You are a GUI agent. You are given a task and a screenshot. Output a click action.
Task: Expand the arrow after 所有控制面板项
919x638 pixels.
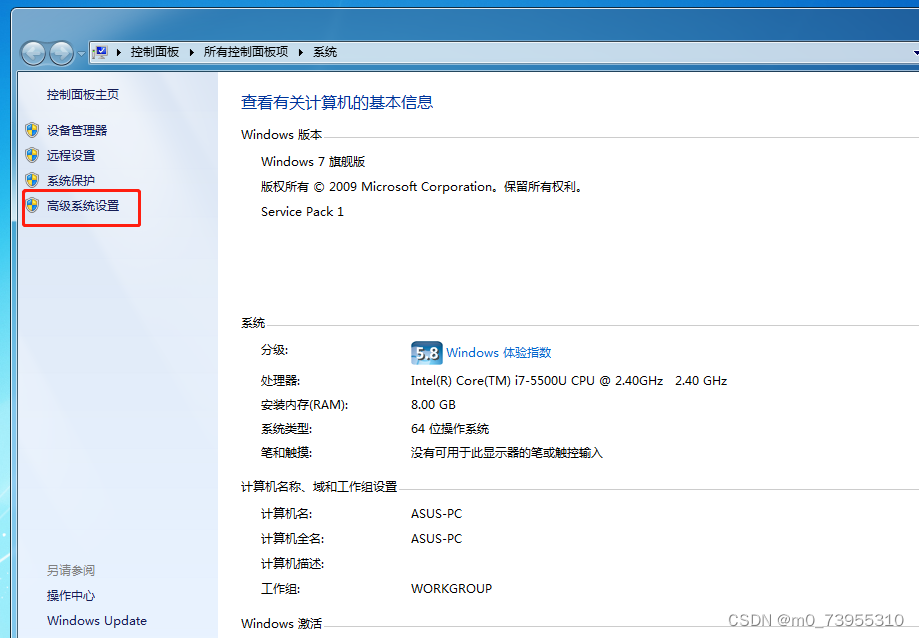[x=301, y=52]
